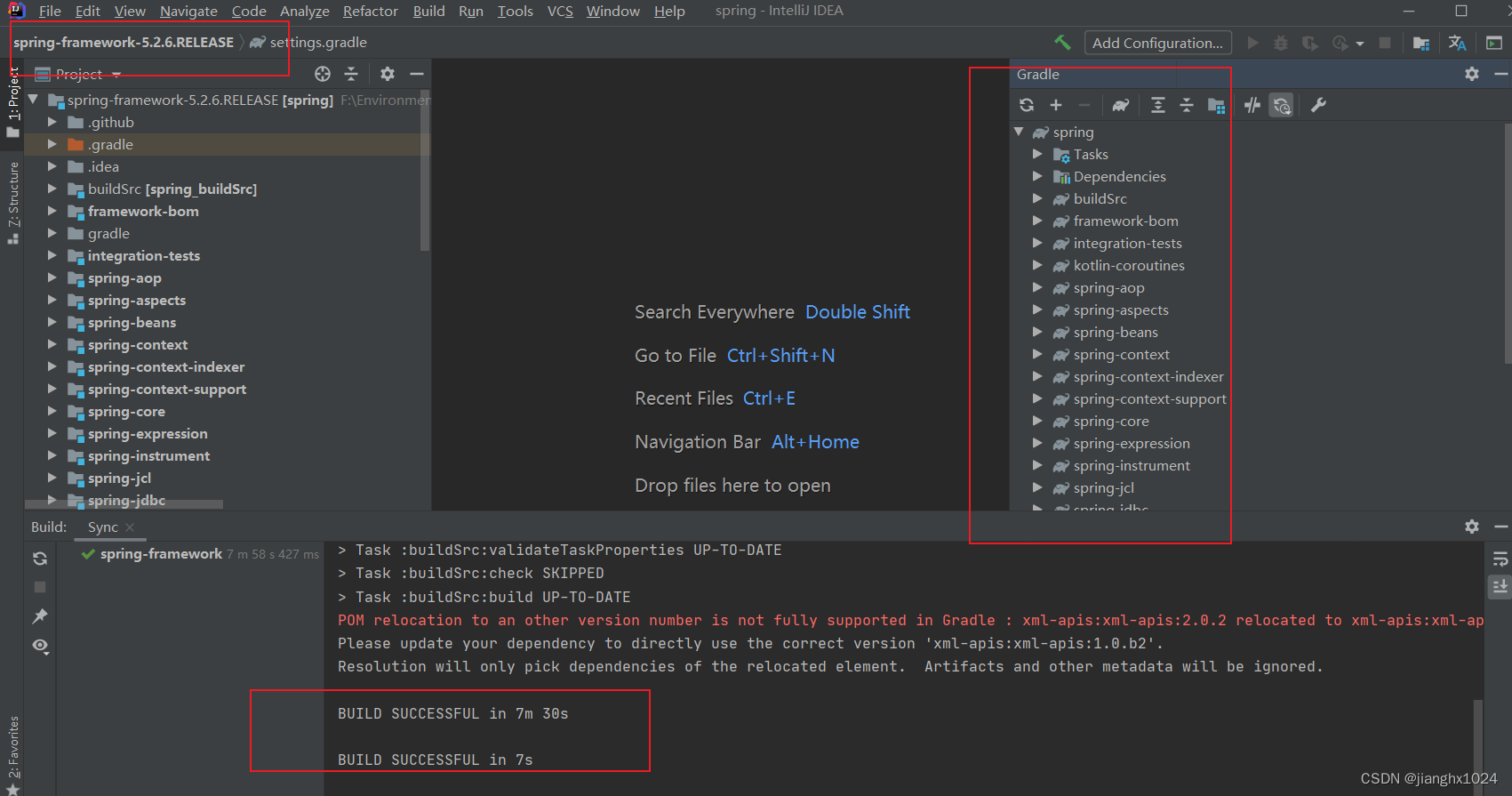Select spring-context-indexer in Project tree
The image size is (1512, 796).
(165, 366)
